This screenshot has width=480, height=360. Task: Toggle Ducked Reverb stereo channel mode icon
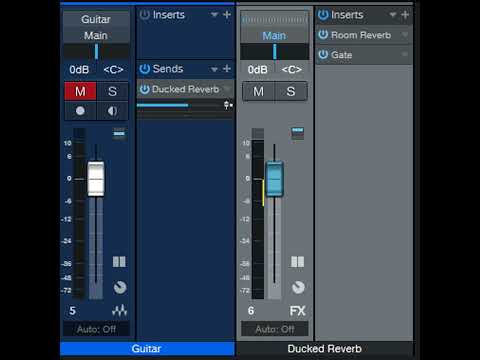297,262
